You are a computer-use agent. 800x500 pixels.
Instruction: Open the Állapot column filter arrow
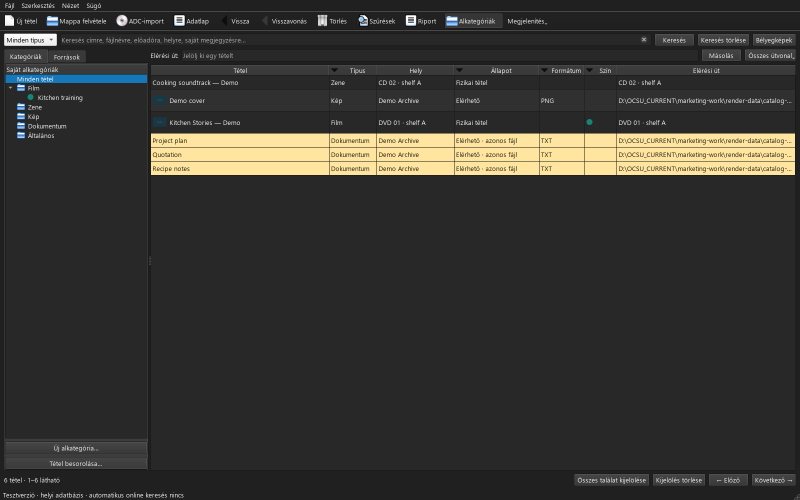[459, 70]
